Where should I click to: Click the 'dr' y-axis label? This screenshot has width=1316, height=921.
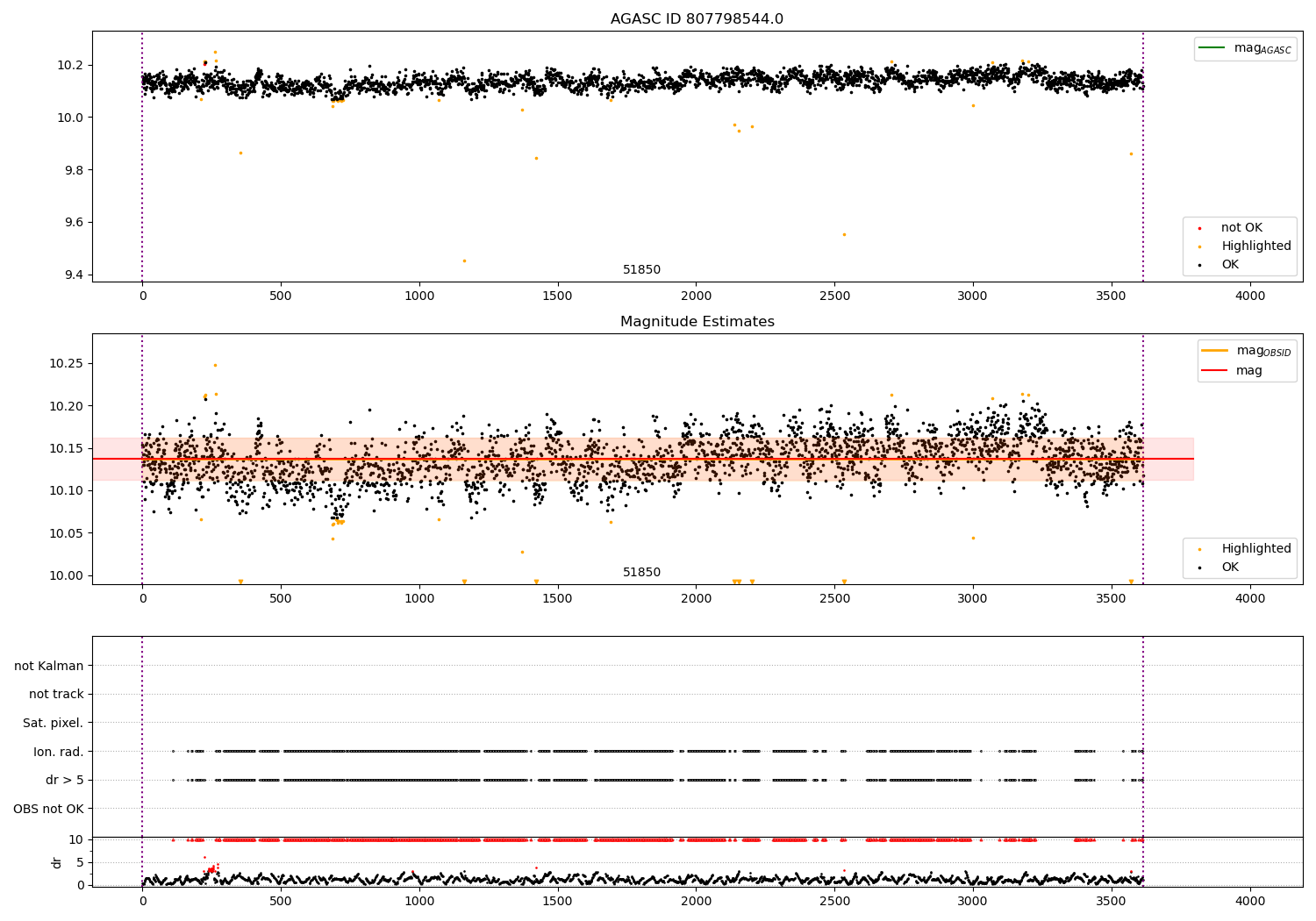click(57, 862)
